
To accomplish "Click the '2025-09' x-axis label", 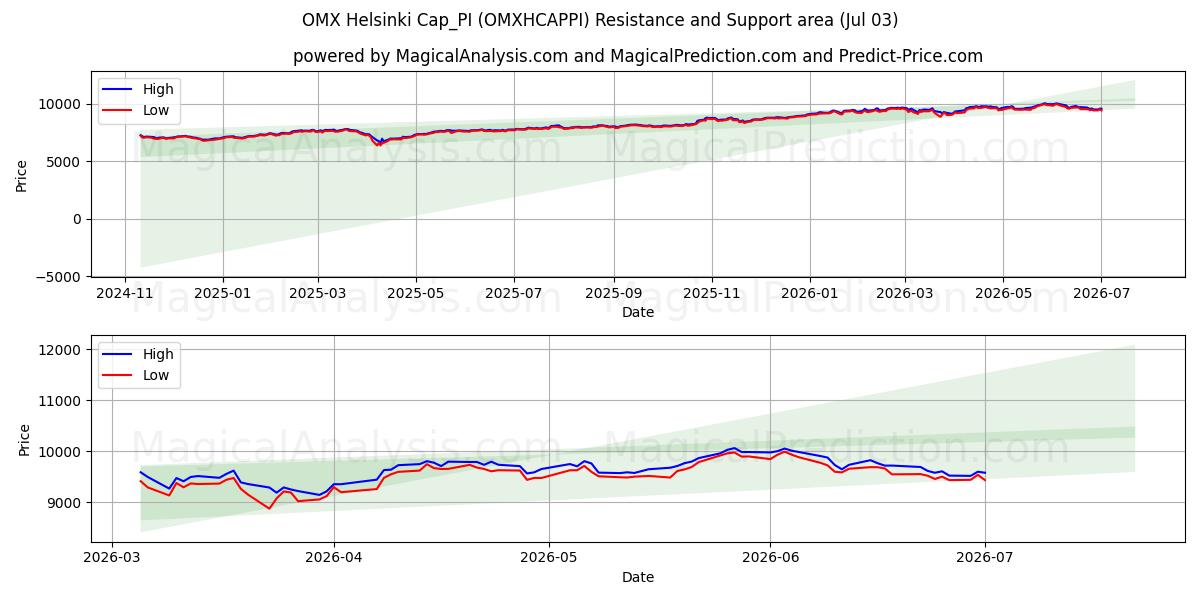I will [x=613, y=294].
